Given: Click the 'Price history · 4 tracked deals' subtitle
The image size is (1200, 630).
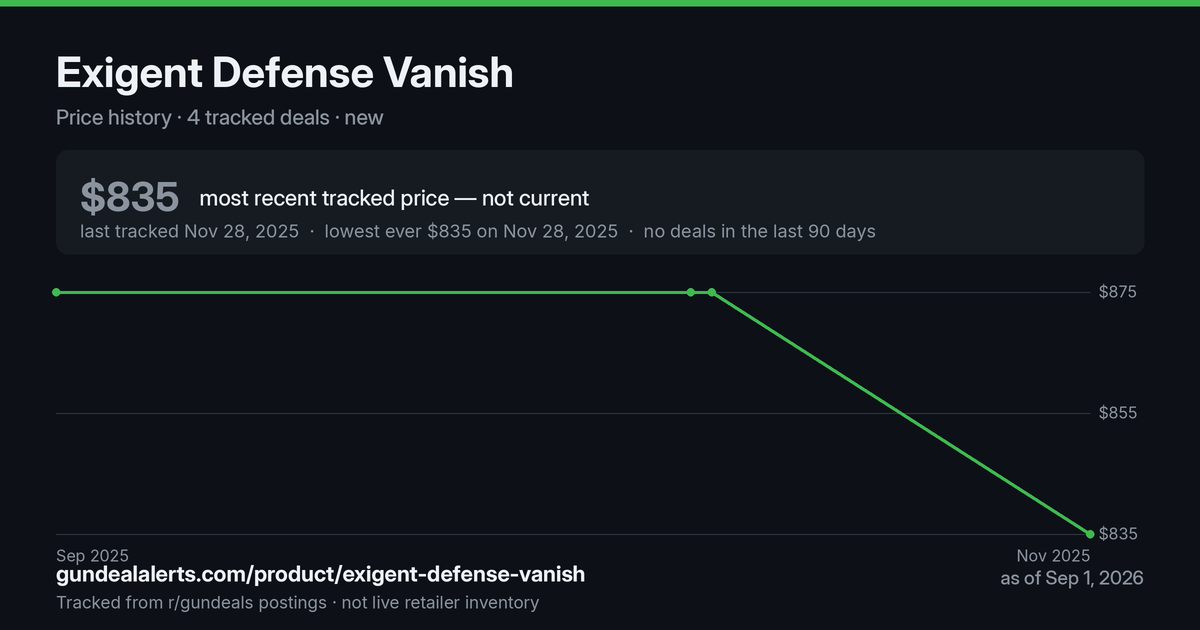Looking at the screenshot, I should [x=192, y=117].
